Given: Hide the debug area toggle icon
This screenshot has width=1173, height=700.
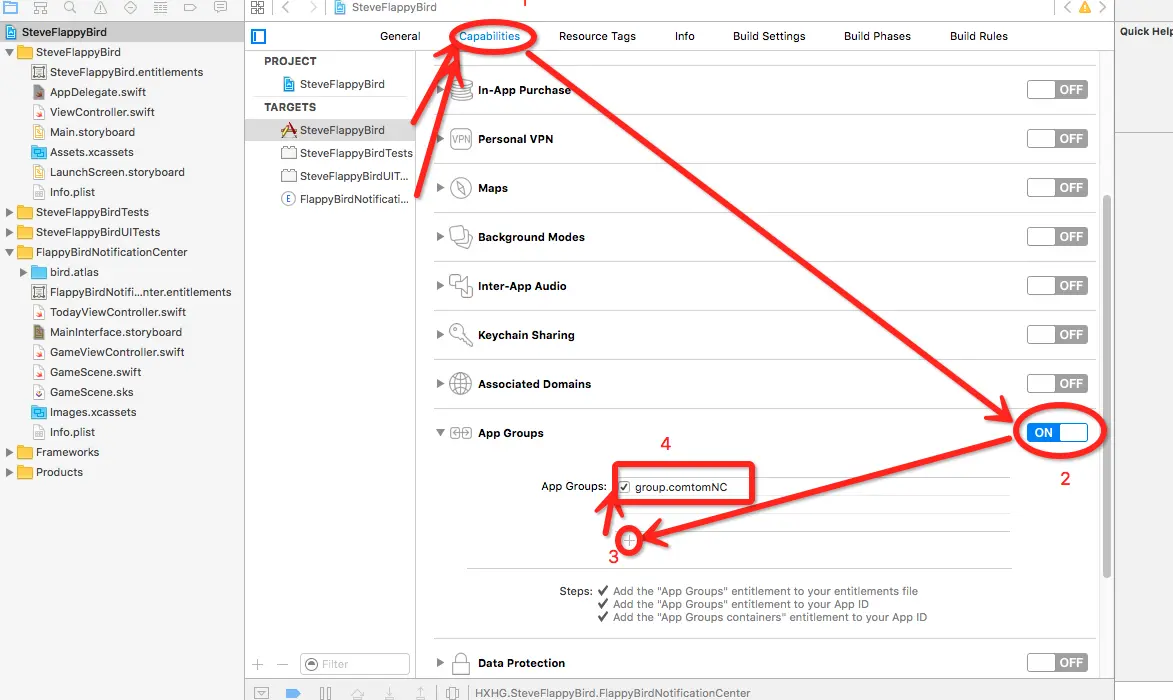Looking at the screenshot, I should [261, 693].
